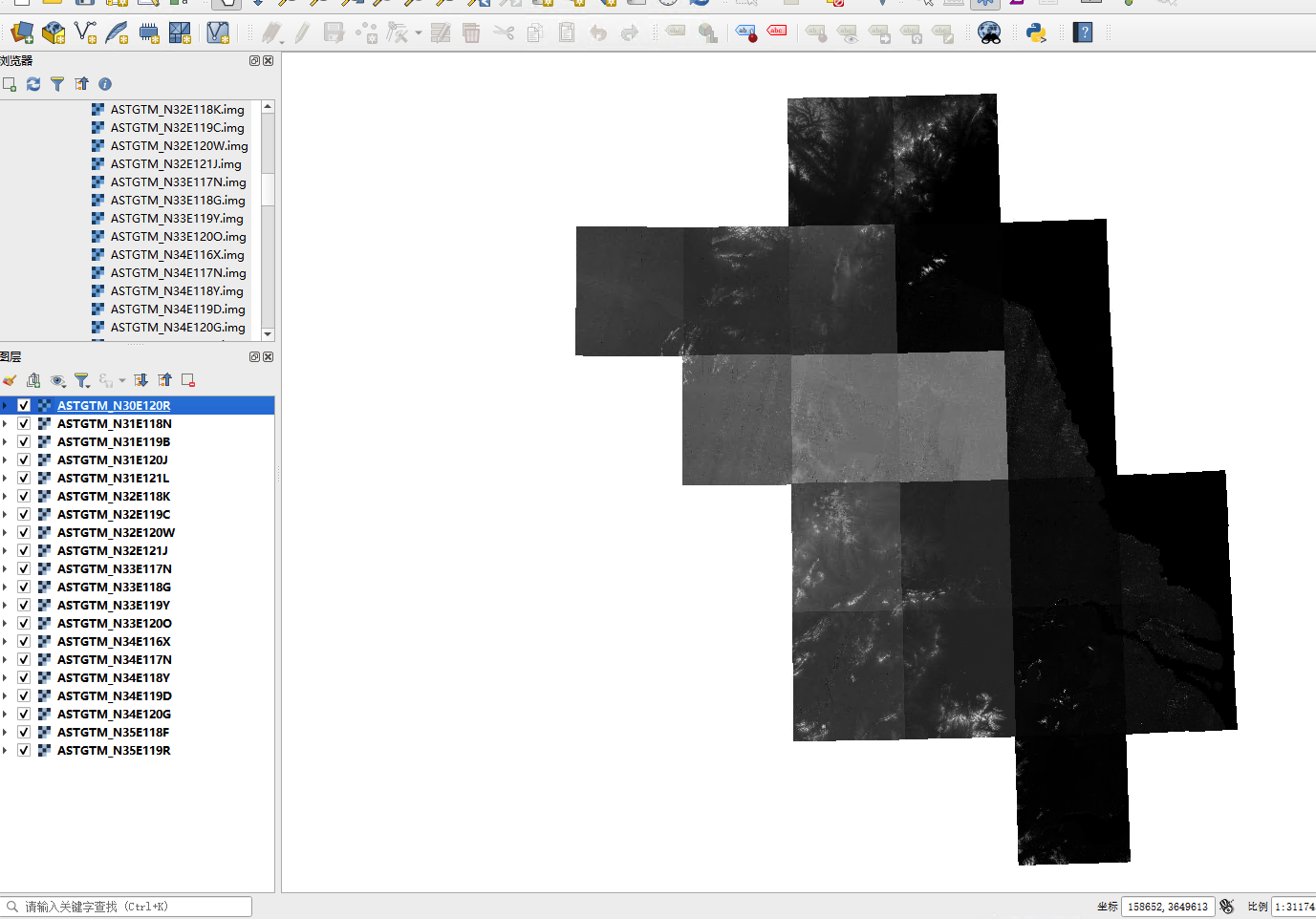Image resolution: width=1316 pixels, height=919 pixels.
Task: Activate the cut features tool
Action: click(504, 32)
